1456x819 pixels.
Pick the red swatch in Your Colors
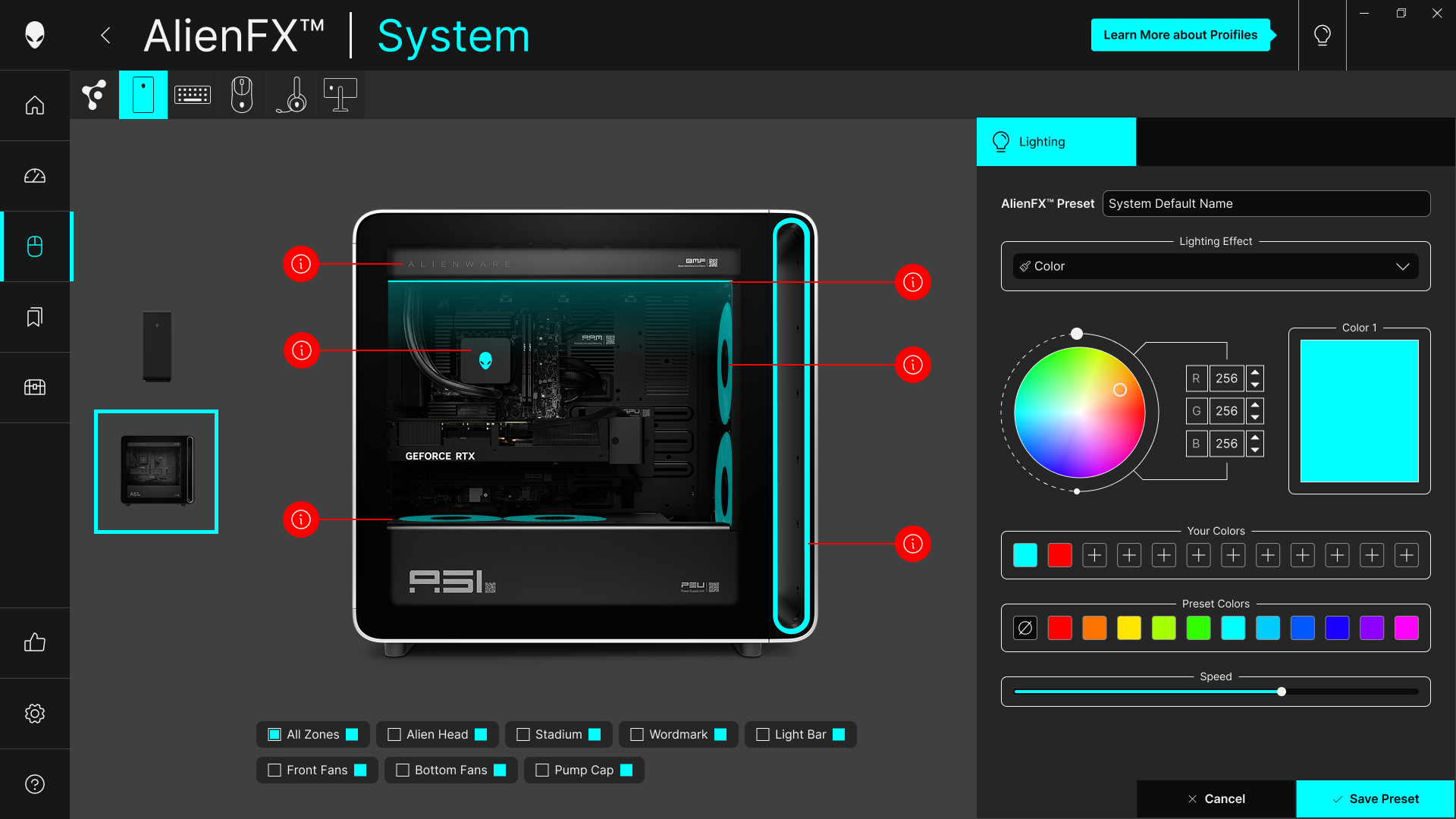click(1060, 555)
